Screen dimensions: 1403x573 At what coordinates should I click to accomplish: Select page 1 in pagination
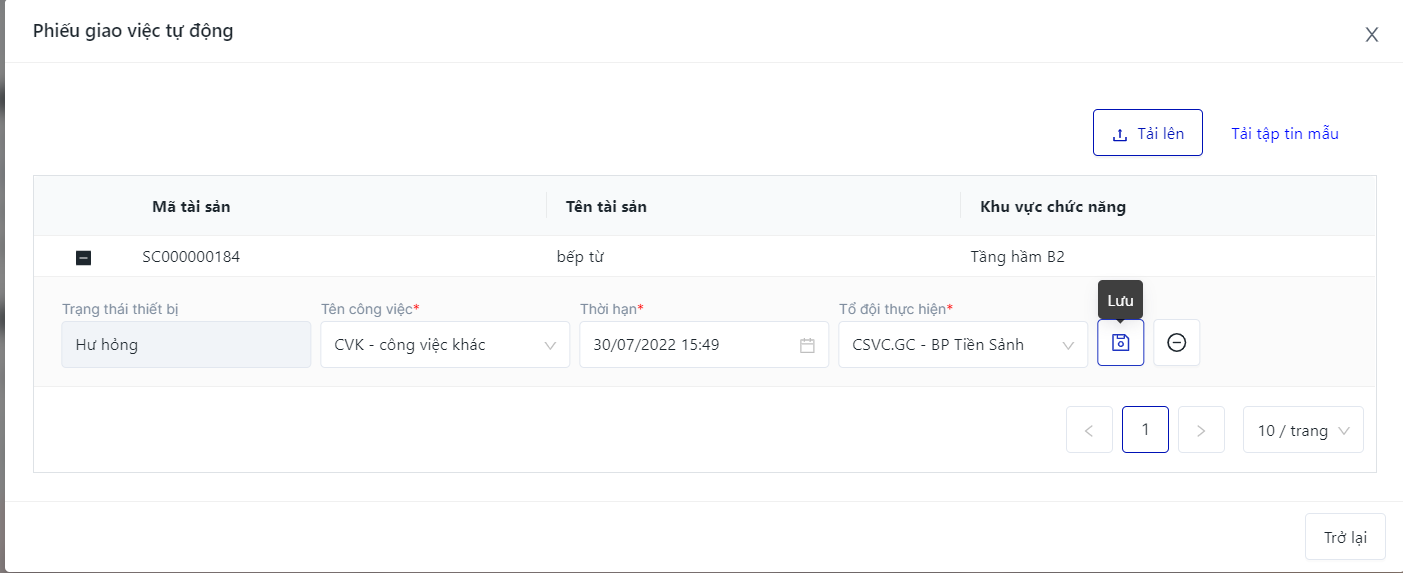[1145, 430]
